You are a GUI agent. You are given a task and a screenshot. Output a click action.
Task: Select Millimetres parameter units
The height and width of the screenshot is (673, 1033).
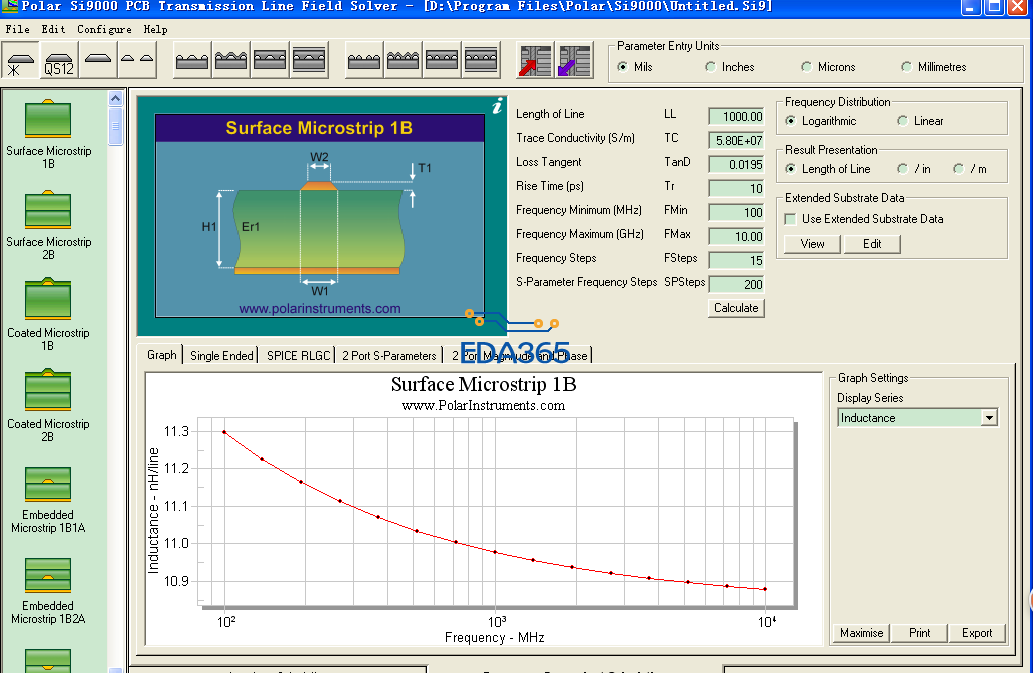click(934, 67)
